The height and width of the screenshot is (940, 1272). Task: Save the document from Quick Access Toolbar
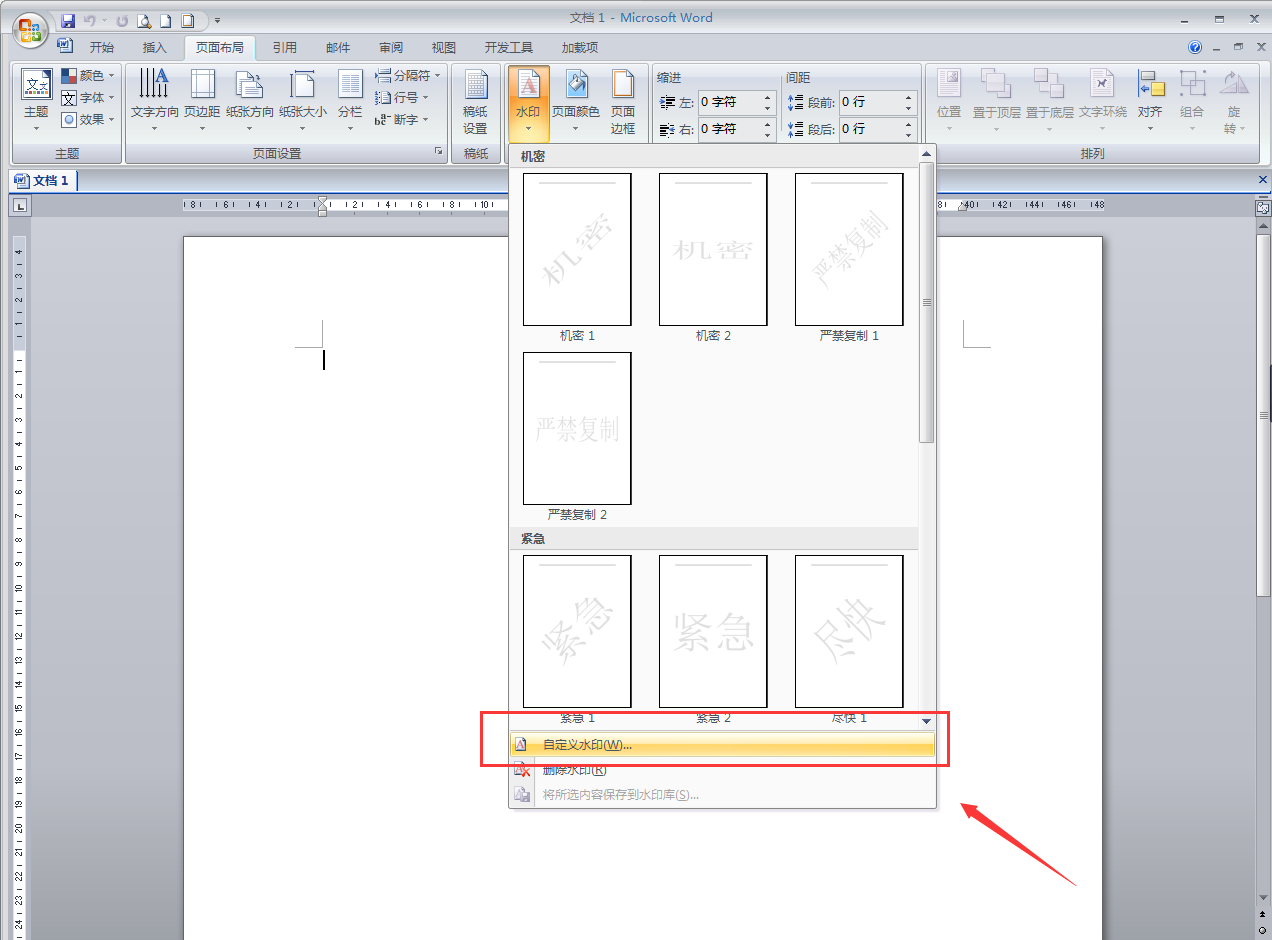[68, 20]
